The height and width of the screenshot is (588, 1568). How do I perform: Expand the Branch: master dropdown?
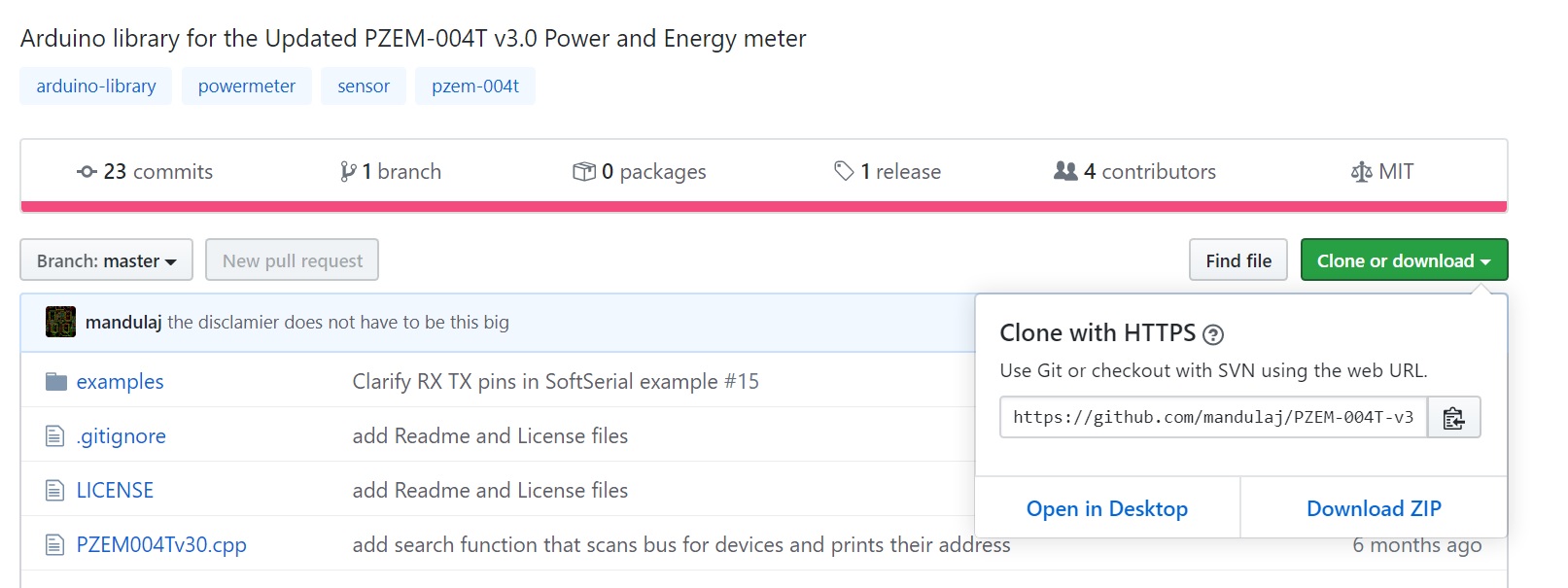coord(107,259)
